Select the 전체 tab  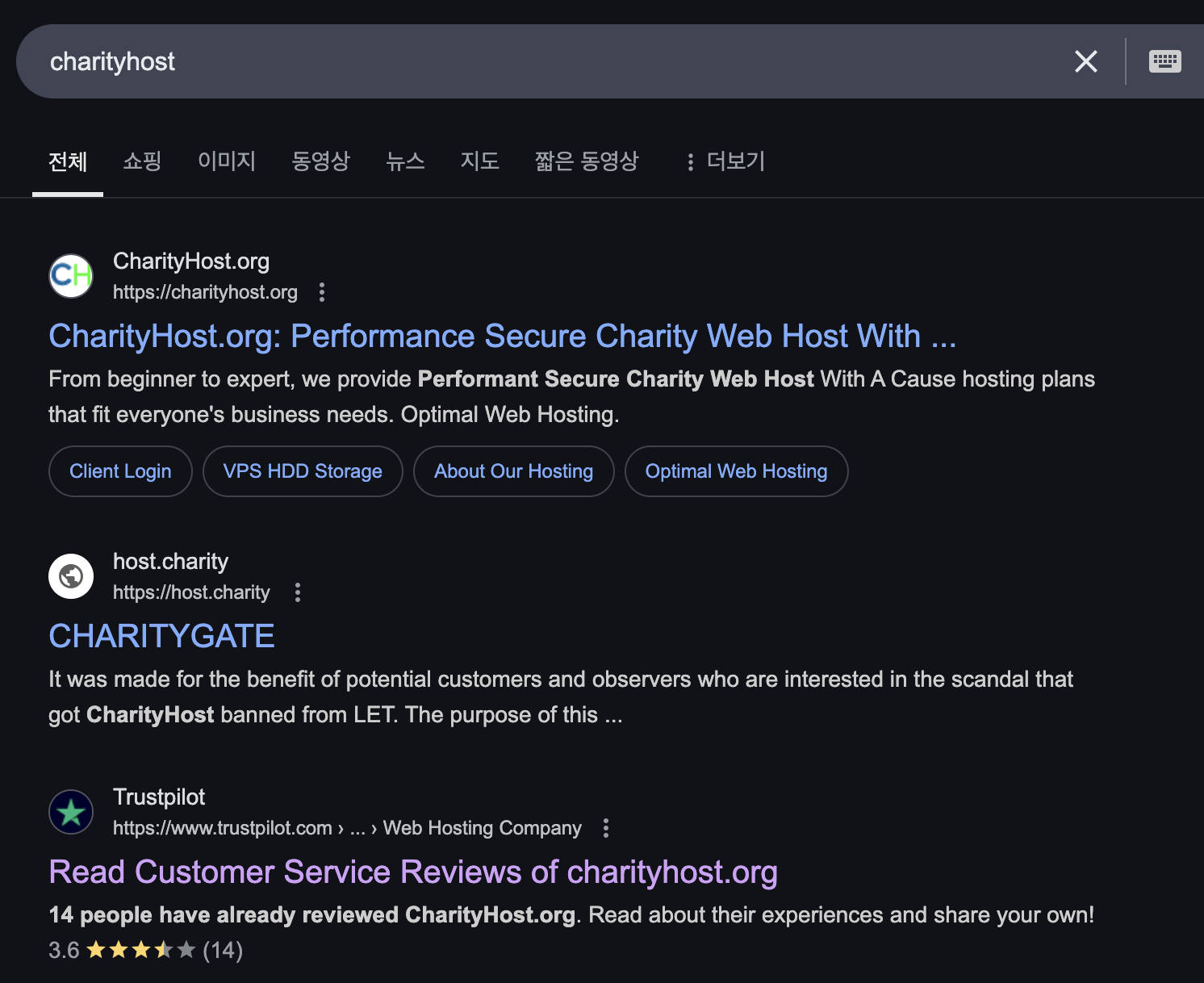[x=68, y=161]
